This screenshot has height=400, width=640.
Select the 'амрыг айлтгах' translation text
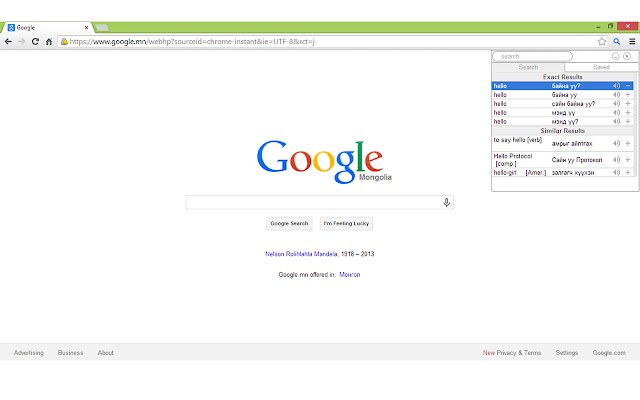[572, 144]
